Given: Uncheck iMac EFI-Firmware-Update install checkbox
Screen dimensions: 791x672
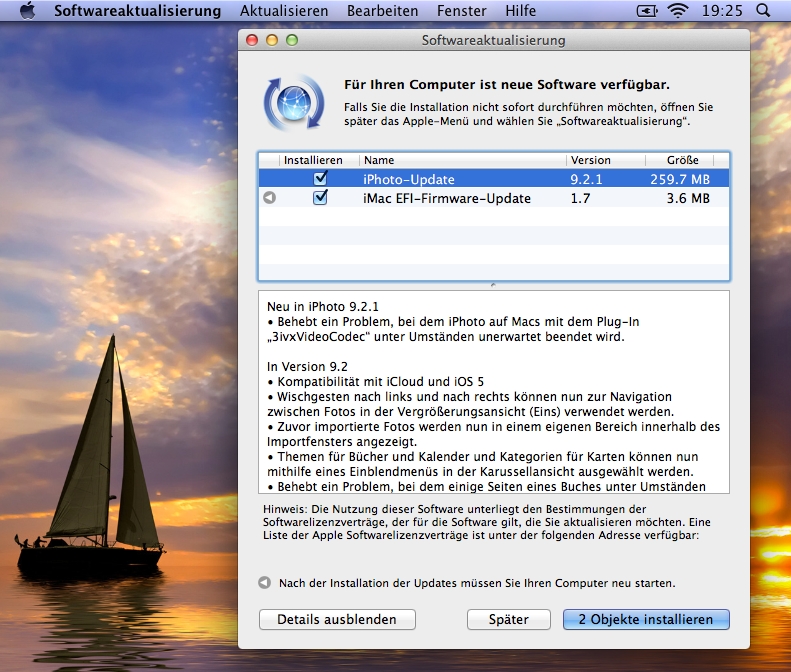Looking at the screenshot, I should pyautogui.click(x=320, y=197).
